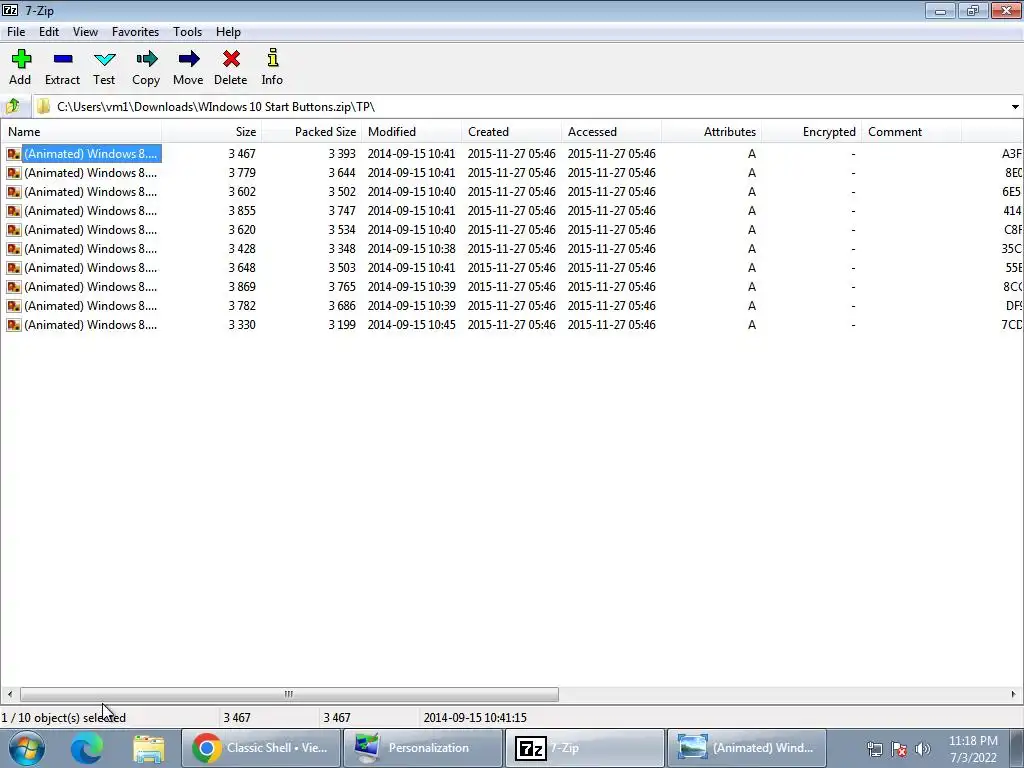Open File Explorer from taskbar
The width and height of the screenshot is (1024, 768).
click(148, 748)
